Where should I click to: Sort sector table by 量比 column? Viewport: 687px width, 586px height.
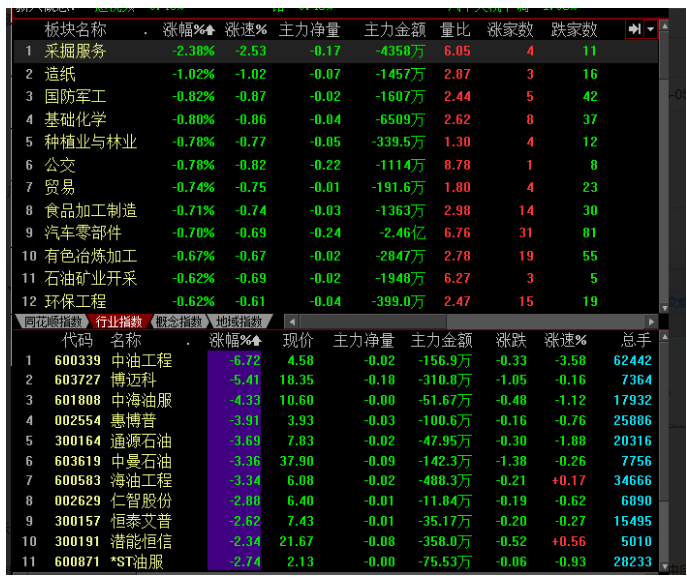click(456, 30)
